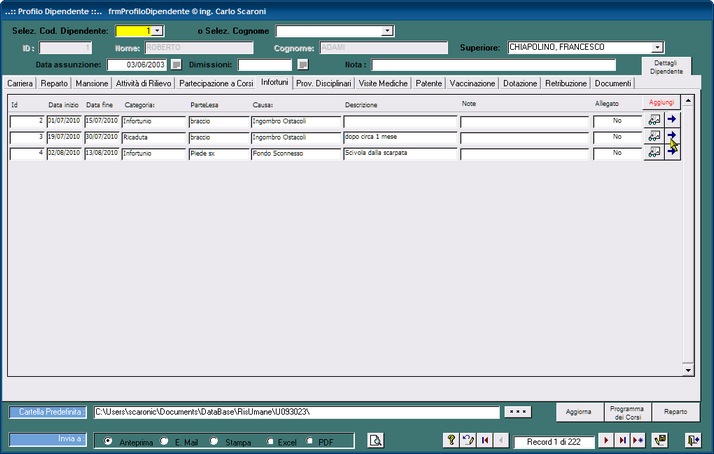
Task: Open the Vaccinazione tab
Action: [x=472, y=83]
